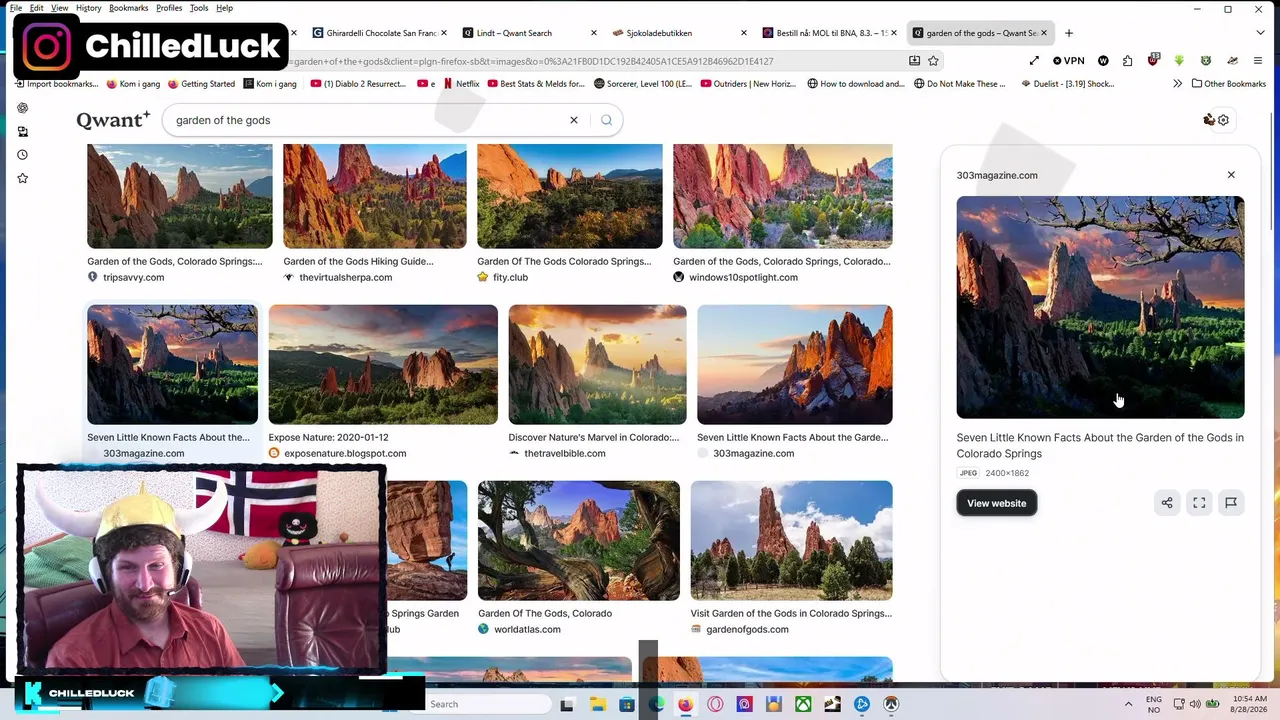Open the Edit menu
The width and height of the screenshot is (1280, 720).
tap(36, 8)
